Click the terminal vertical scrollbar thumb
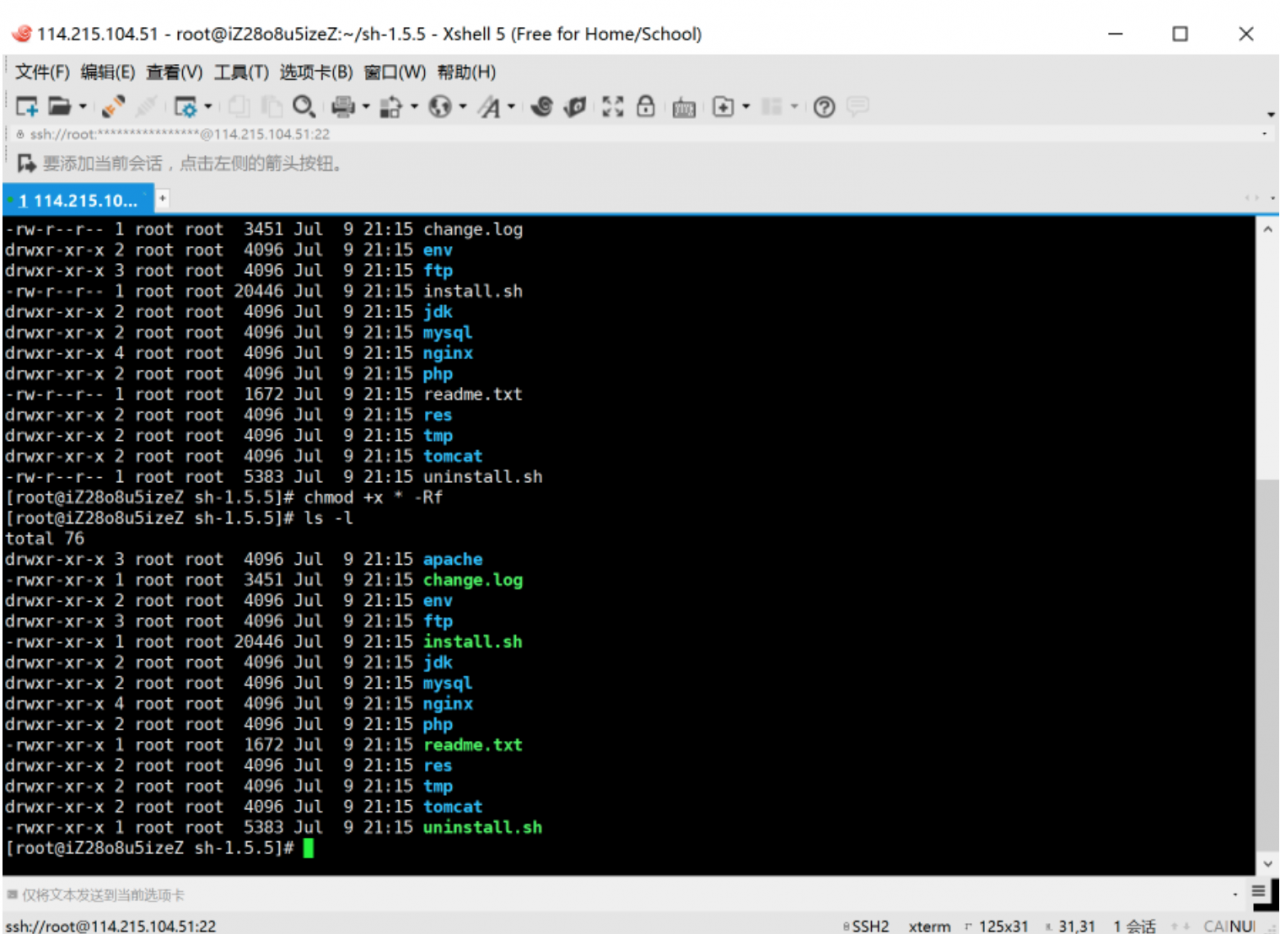 1267,665
